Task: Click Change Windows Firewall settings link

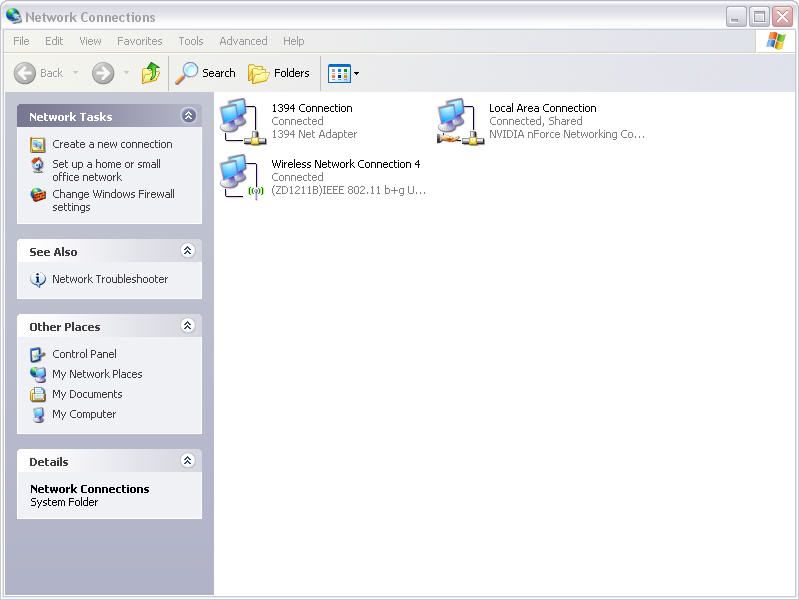Action: tap(113, 201)
